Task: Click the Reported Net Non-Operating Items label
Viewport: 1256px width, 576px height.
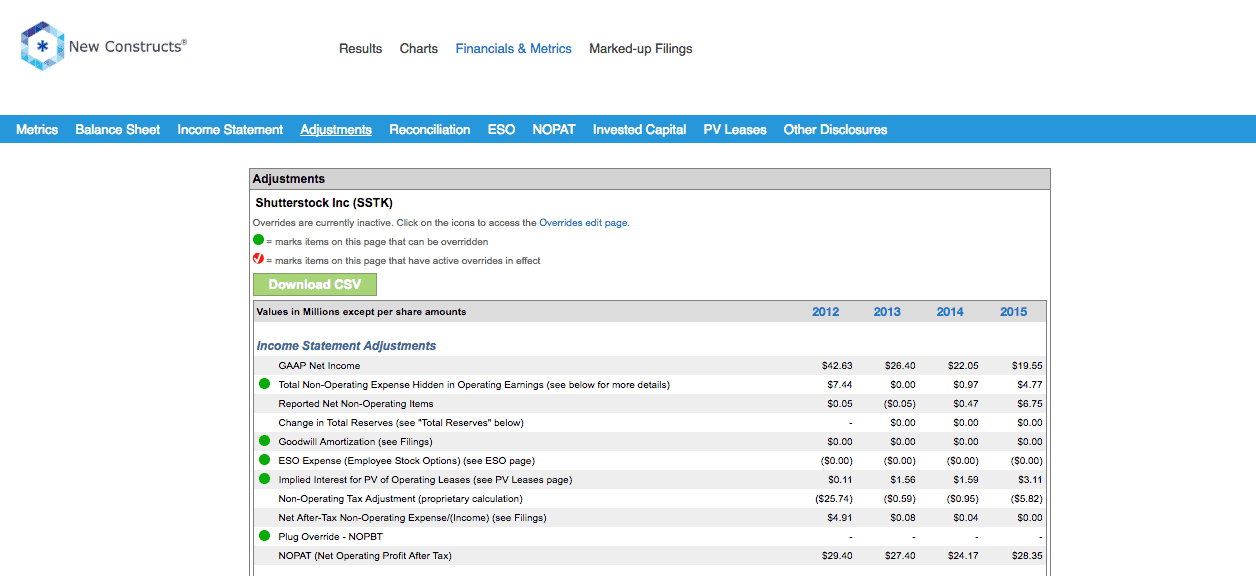Action: pos(356,404)
